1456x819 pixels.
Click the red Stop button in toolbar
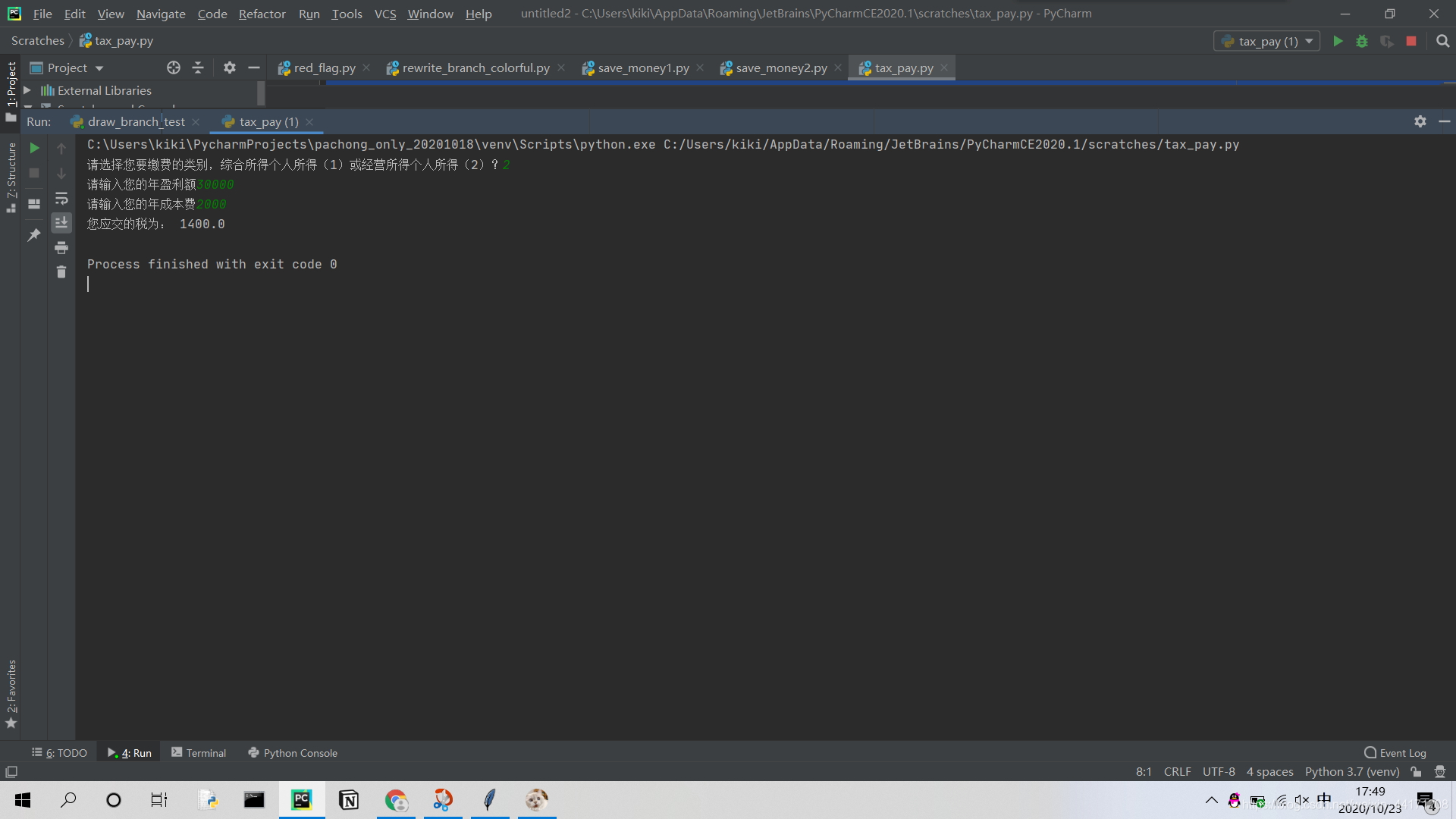tap(1411, 41)
